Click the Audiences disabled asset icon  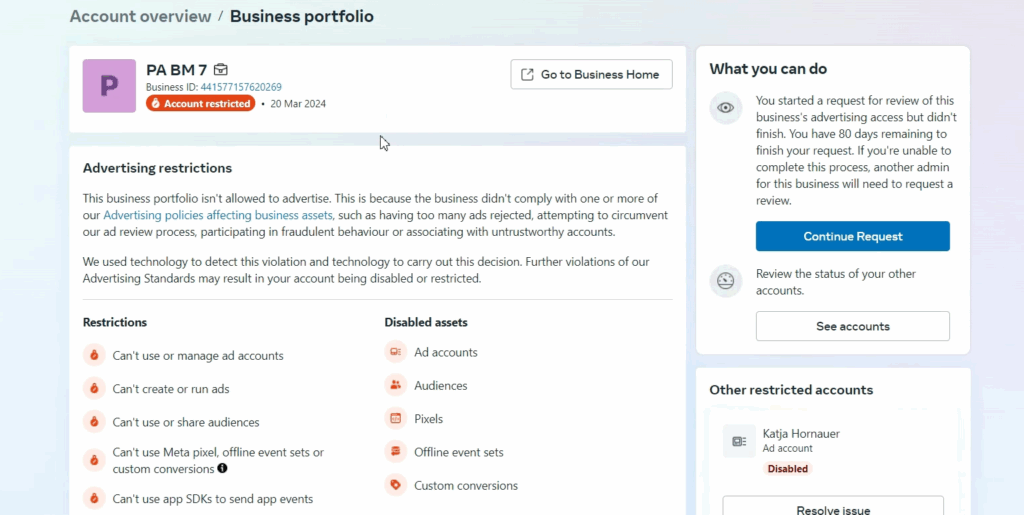click(395, 385)
